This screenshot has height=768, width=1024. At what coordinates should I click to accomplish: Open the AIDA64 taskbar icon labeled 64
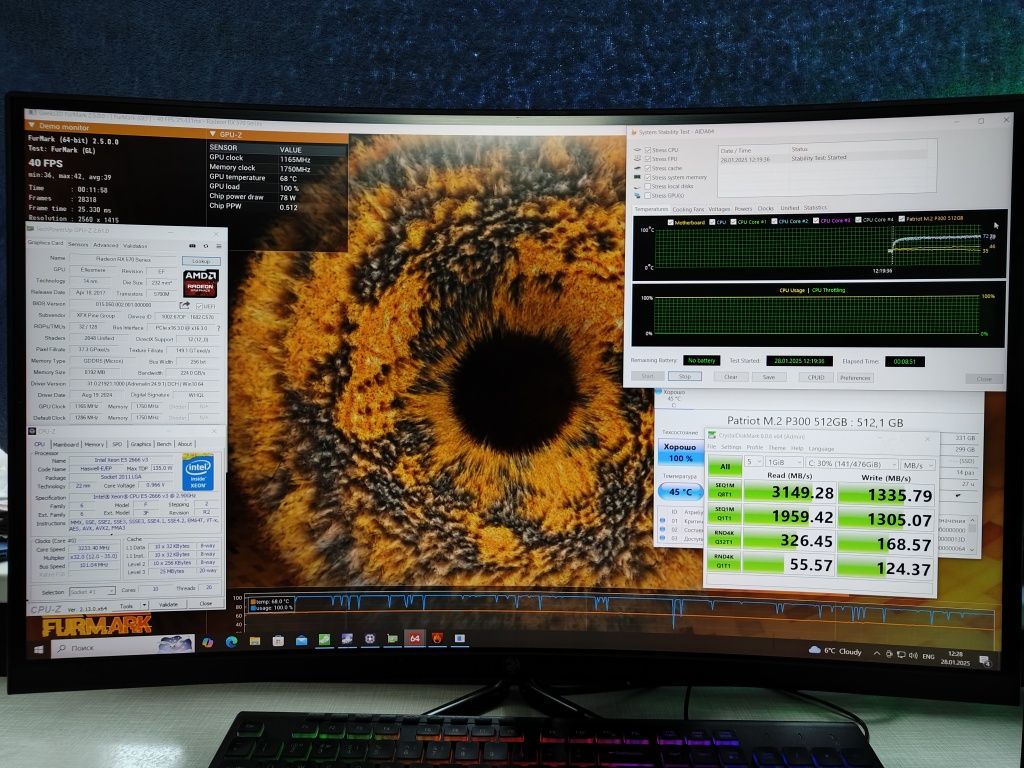click(415, 638)
